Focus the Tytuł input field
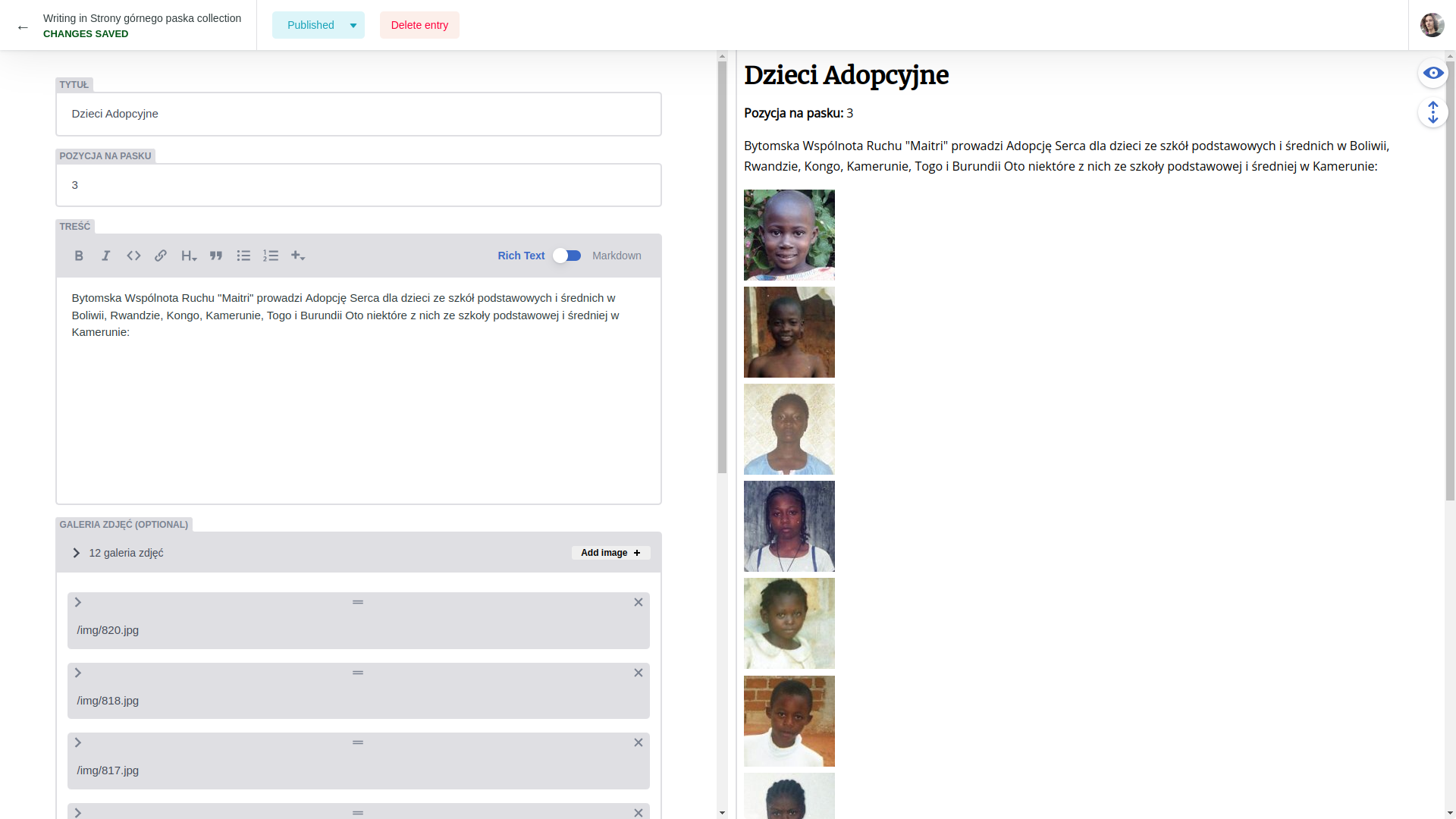 (359, 114)
